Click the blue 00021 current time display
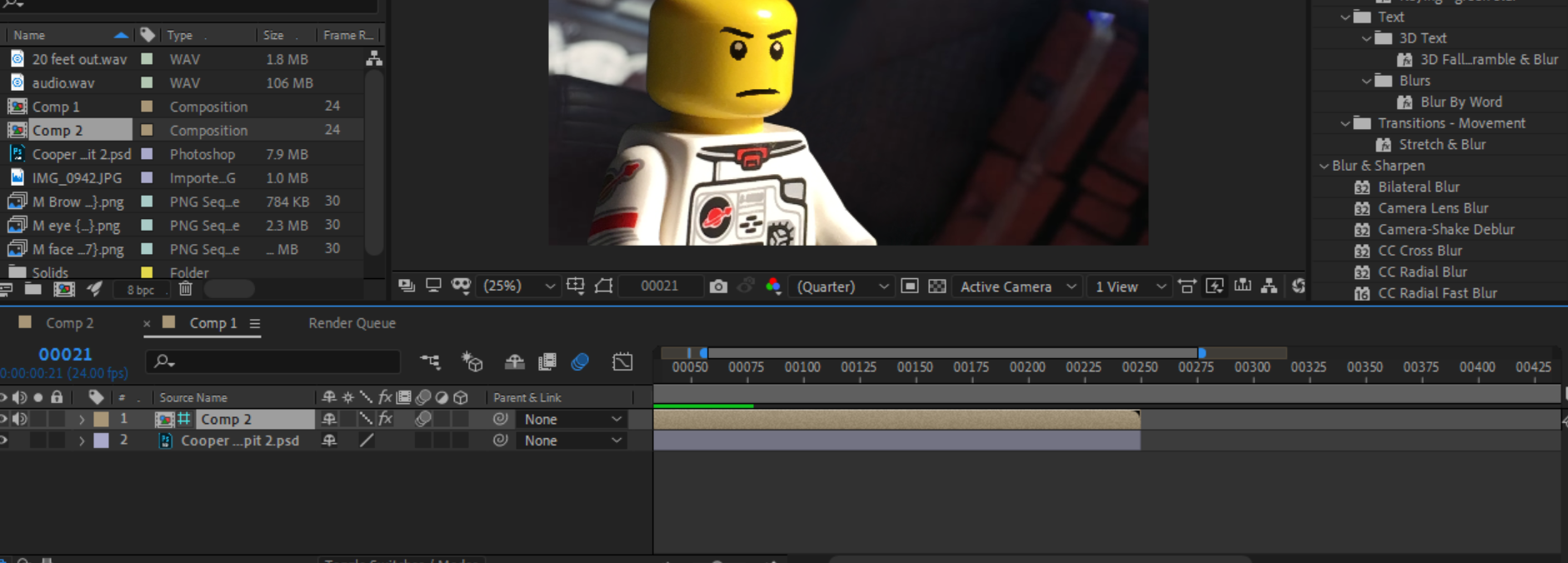This screenshot has height=563, width=1568. (x=65, y=354)
